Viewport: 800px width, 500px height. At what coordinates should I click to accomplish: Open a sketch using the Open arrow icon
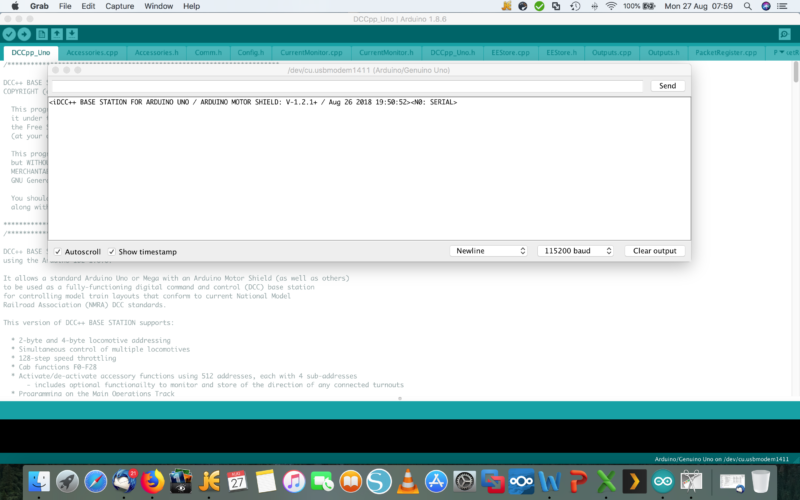click(x=57, y=34)
